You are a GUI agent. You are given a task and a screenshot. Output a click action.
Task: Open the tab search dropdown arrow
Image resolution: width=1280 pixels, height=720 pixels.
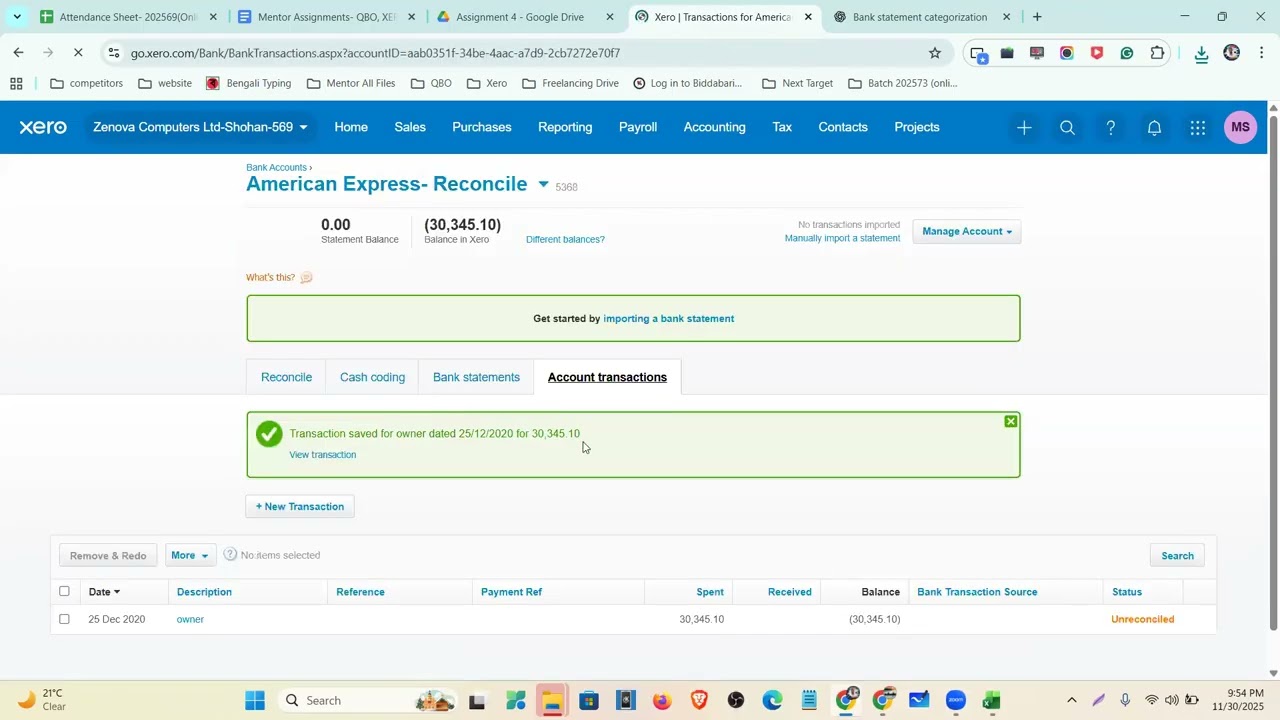click(16, 17)
